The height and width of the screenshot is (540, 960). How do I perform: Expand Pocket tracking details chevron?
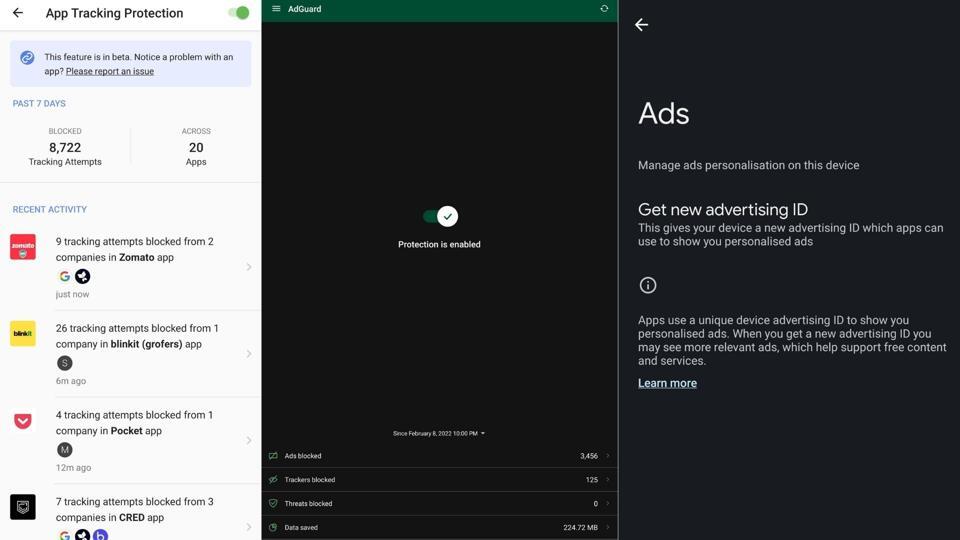pyautogui.click(x=249, y=441)
